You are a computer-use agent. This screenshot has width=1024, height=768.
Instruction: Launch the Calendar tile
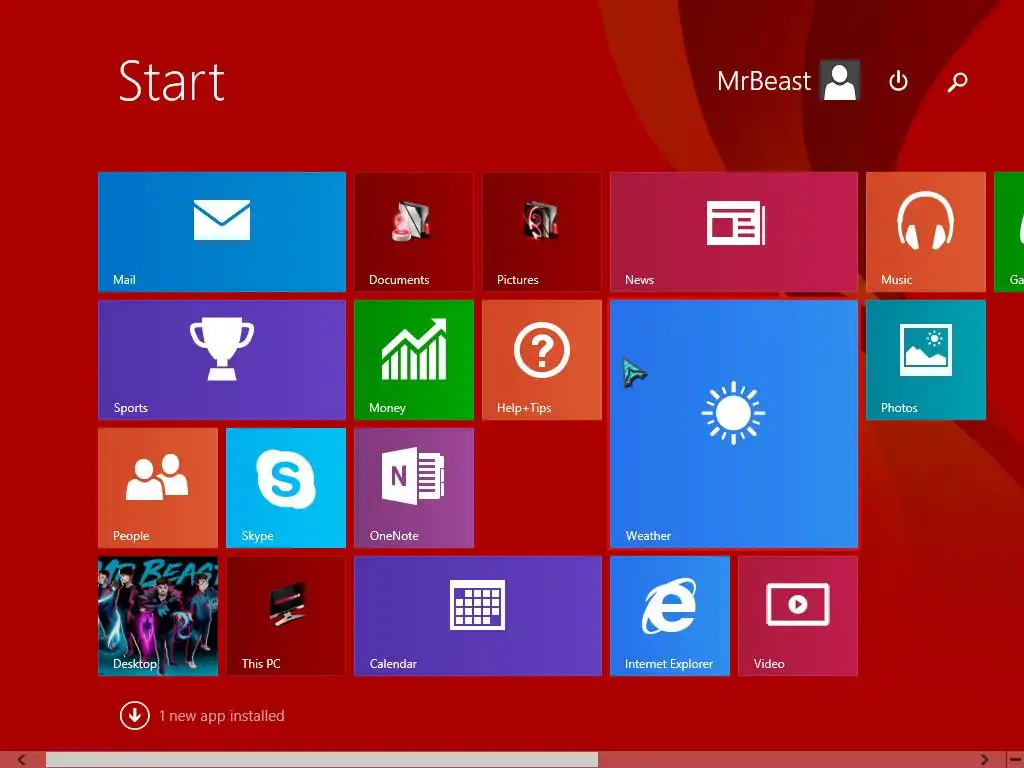coord(477,616)
